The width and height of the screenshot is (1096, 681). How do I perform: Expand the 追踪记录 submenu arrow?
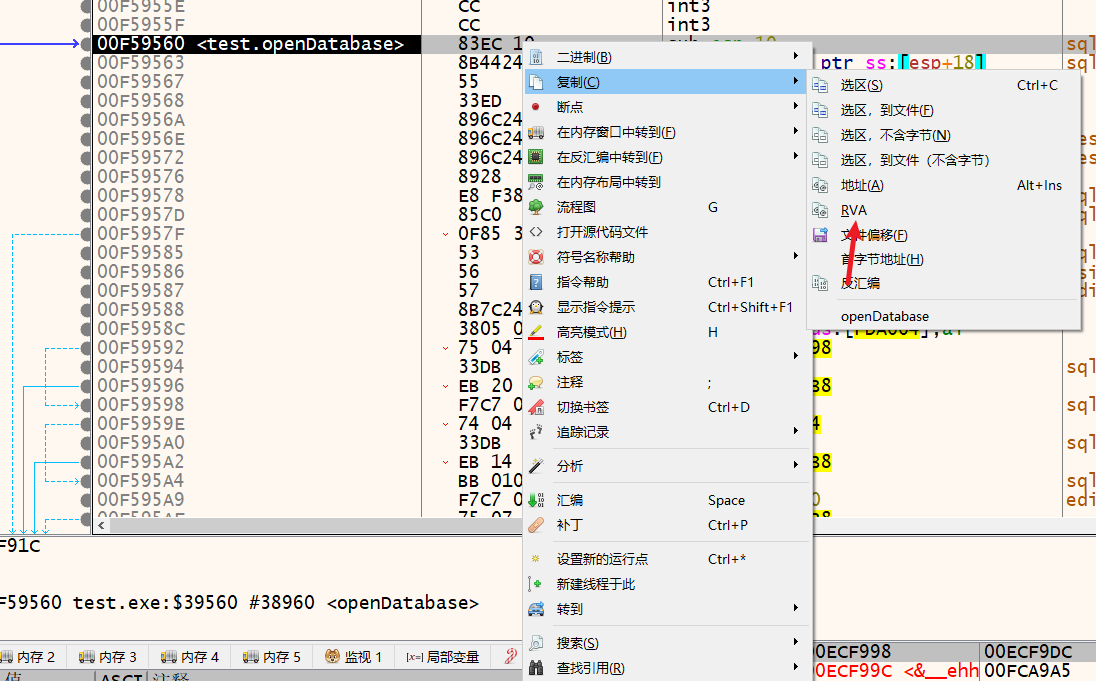point(796,432)
